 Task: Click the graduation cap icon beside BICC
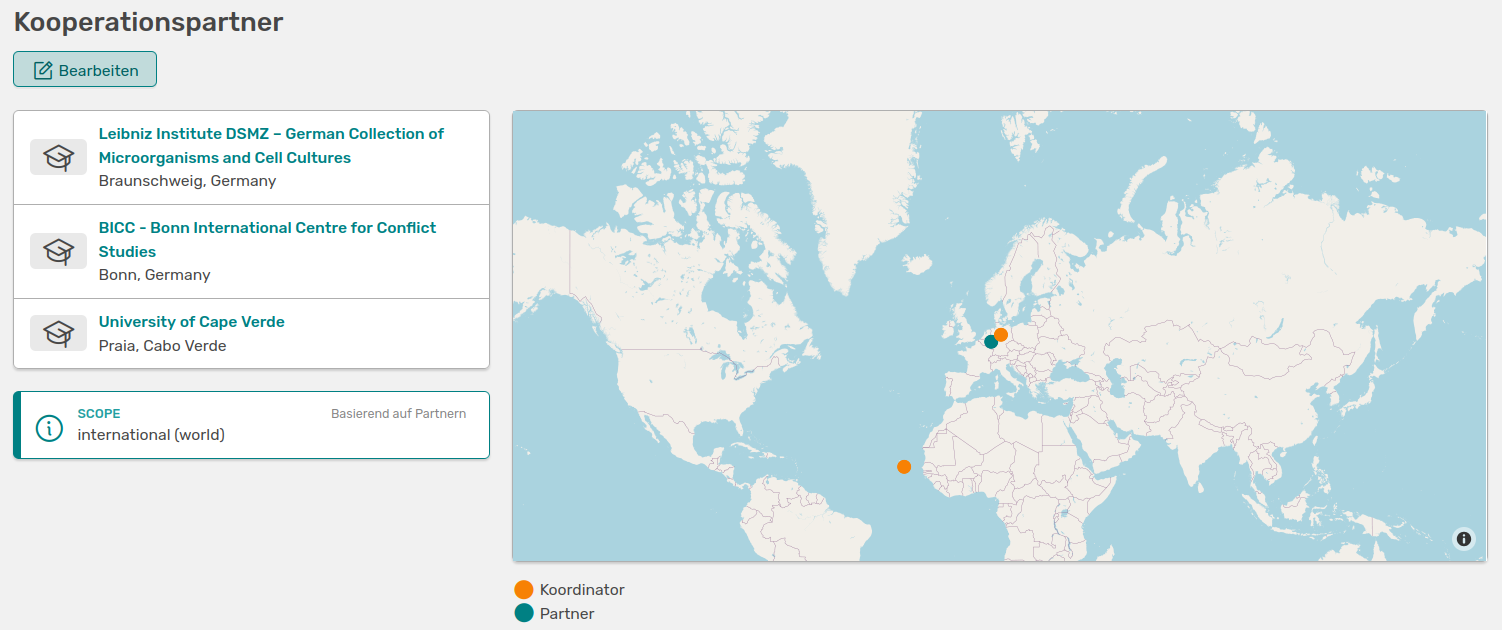[58, 251]
